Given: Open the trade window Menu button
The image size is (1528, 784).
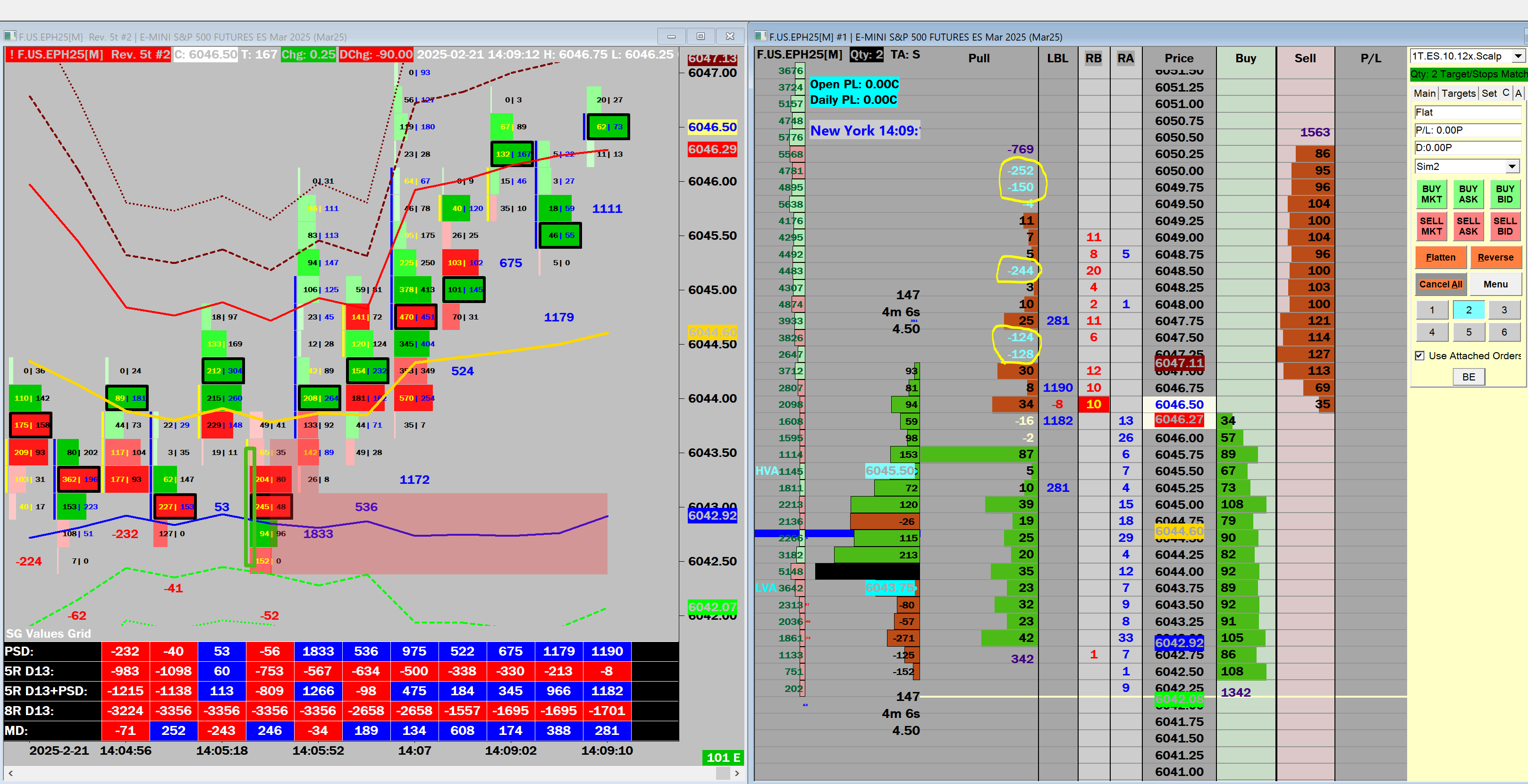Looking at the screenshot, I should 1495,284.
